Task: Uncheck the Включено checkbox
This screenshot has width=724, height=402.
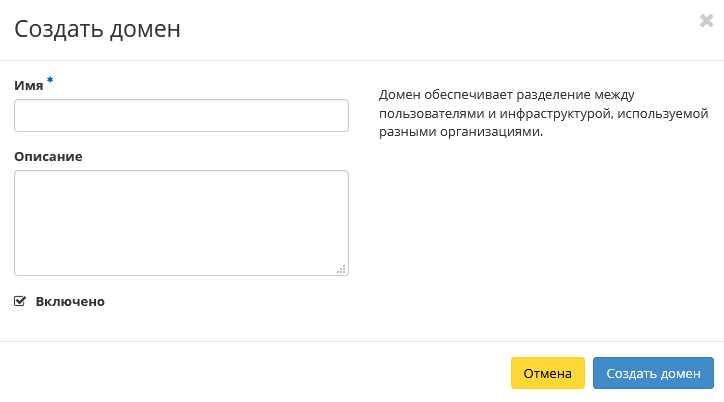Action: pyautogui.click(x=20, y=301)
